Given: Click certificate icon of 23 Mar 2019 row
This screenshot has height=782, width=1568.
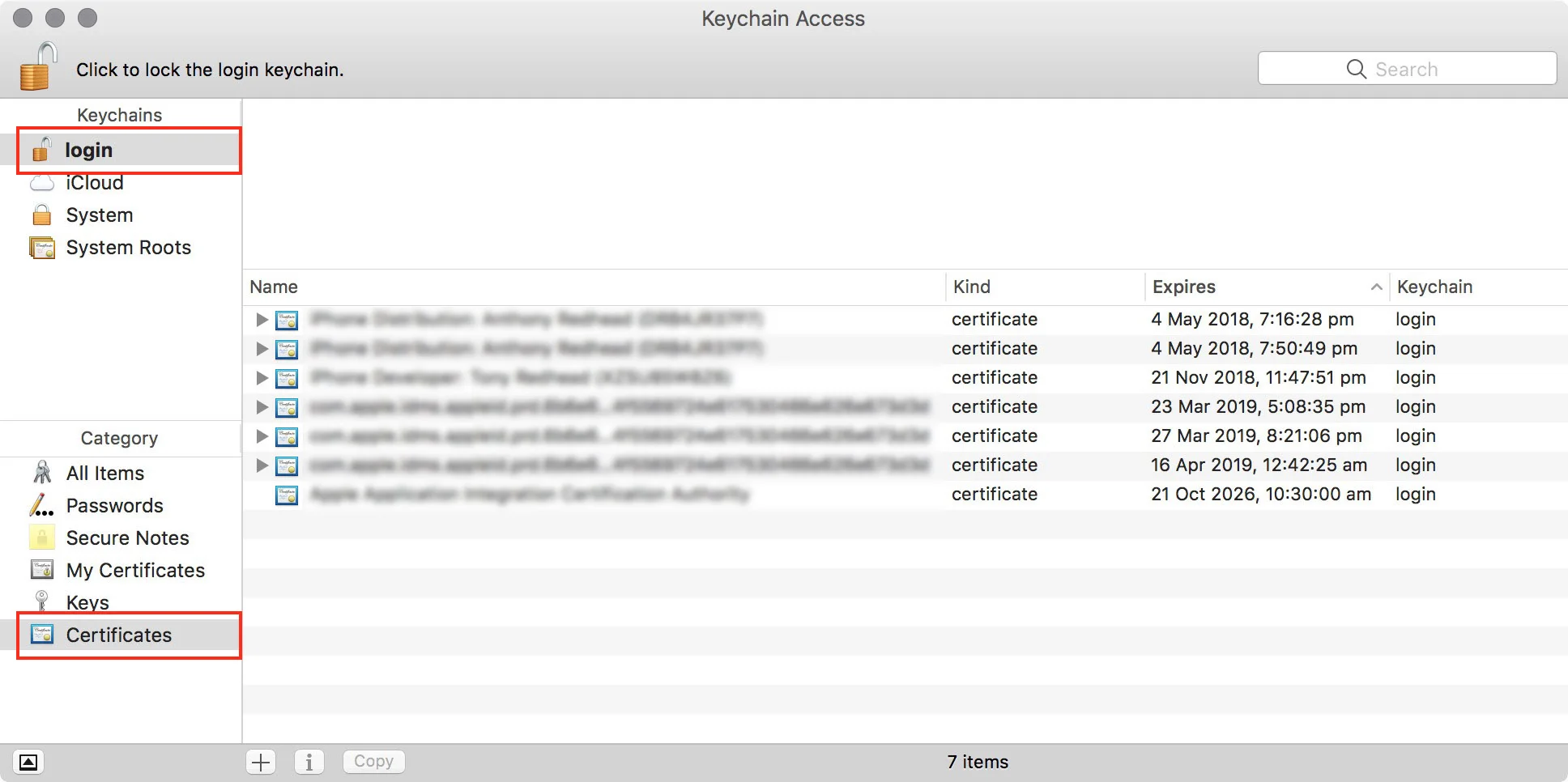Looking at the screenshot, I should [287, 408].
